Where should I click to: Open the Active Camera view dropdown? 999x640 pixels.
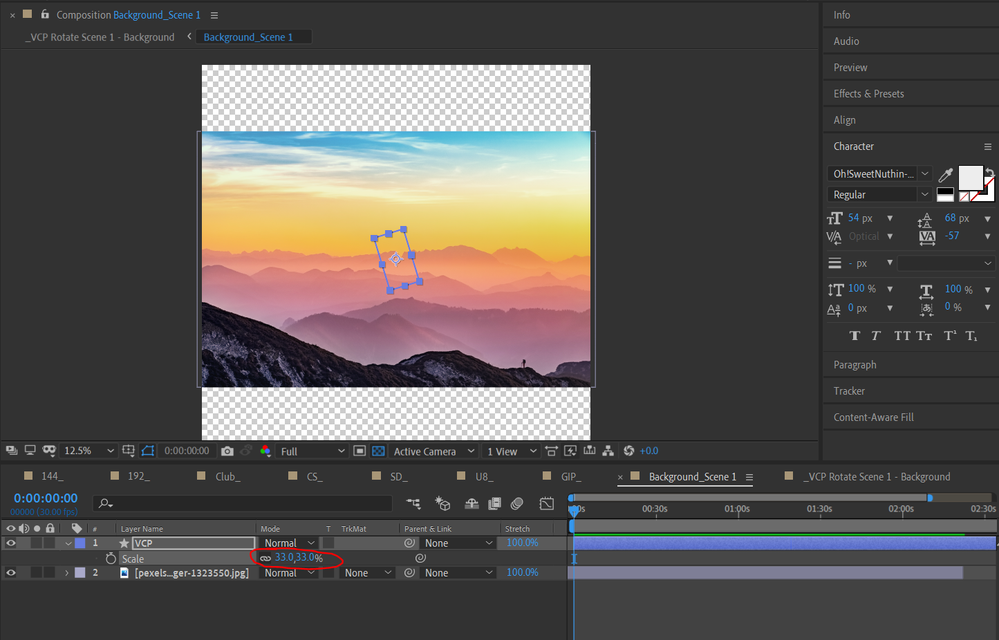(431, 451)
